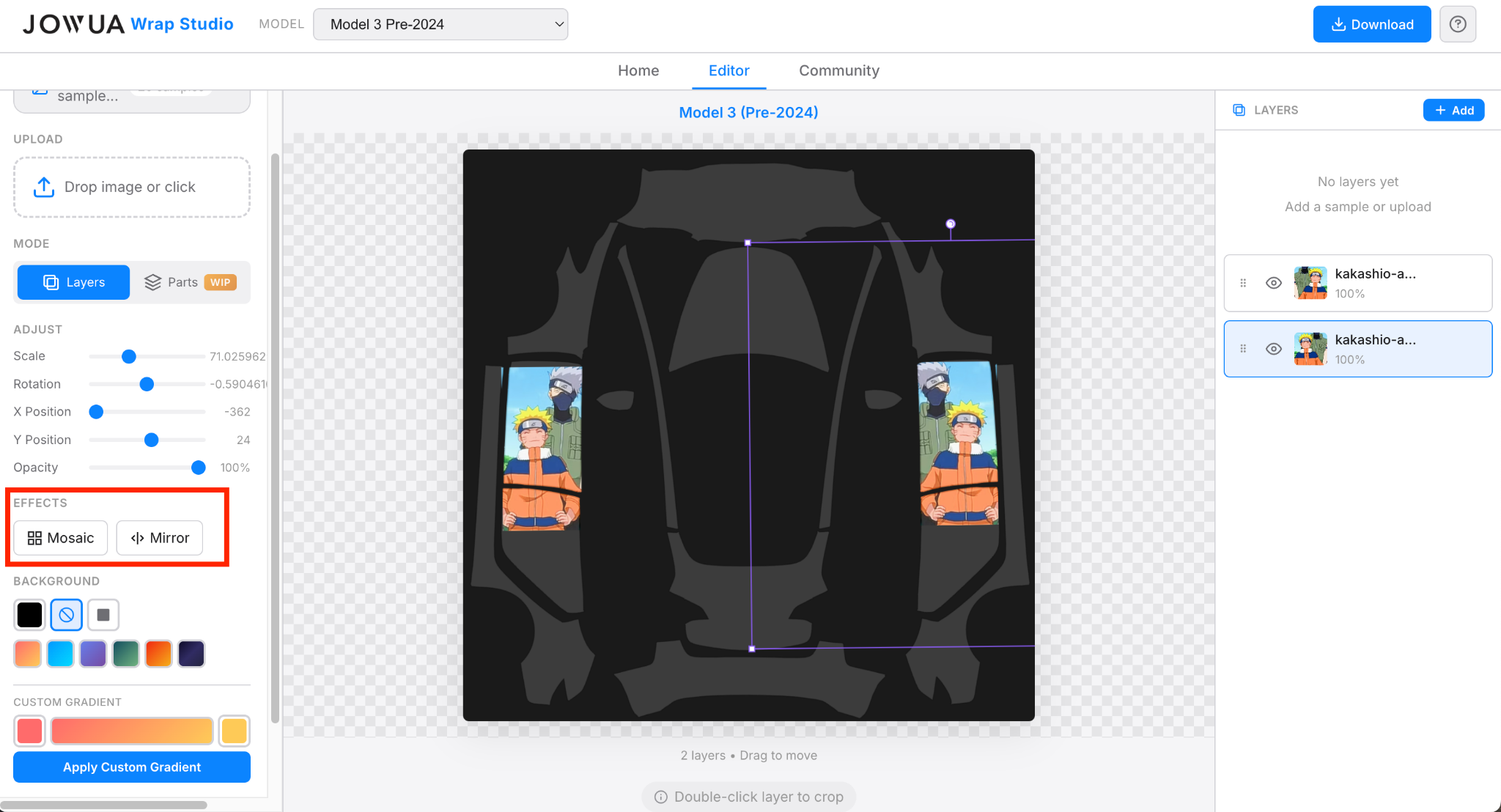The image size is (1501, 812).
Task: Hide the selected second kakashio layer
Action: [x=1274, y=349]
